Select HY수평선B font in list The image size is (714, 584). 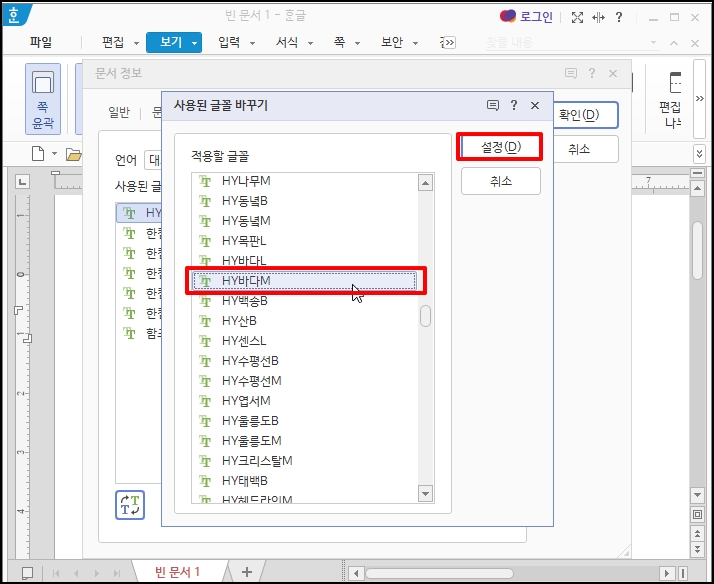(304, 361)
